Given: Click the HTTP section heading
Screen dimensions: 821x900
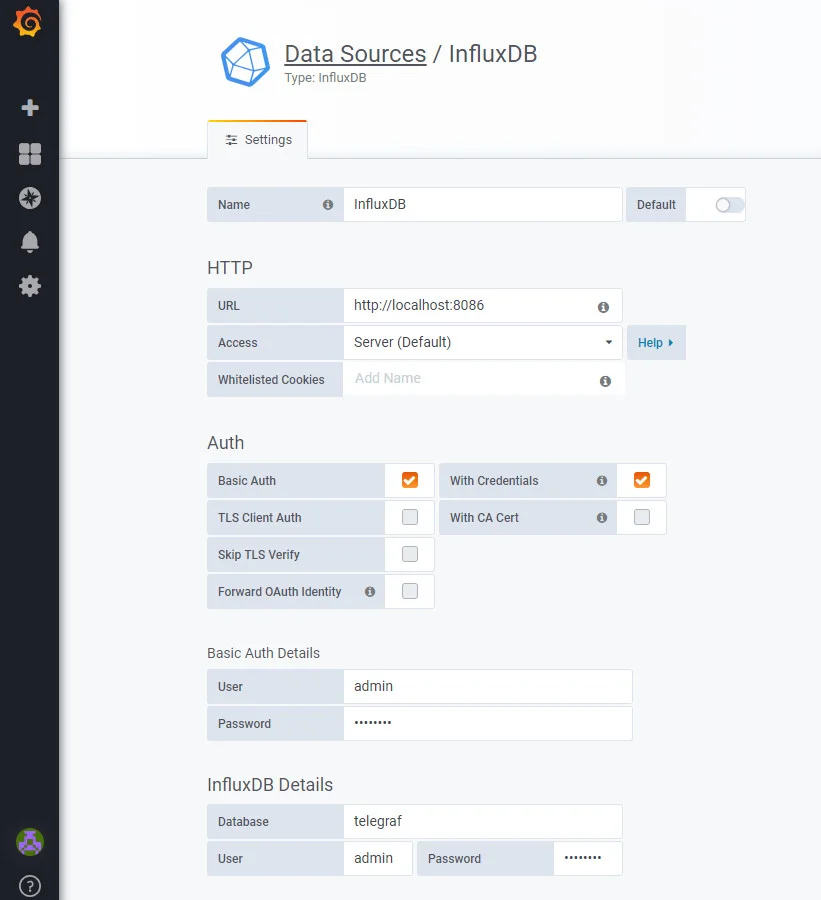Looking at the screenshot, I should pyautogui.click(x=230, y=267).
